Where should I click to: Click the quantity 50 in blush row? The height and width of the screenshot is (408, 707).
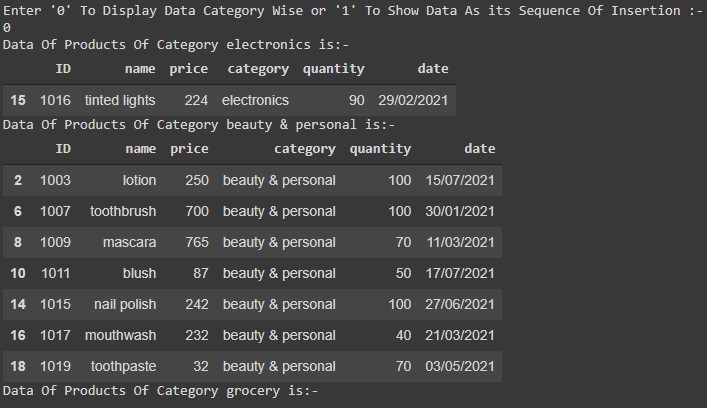point(404,273)
